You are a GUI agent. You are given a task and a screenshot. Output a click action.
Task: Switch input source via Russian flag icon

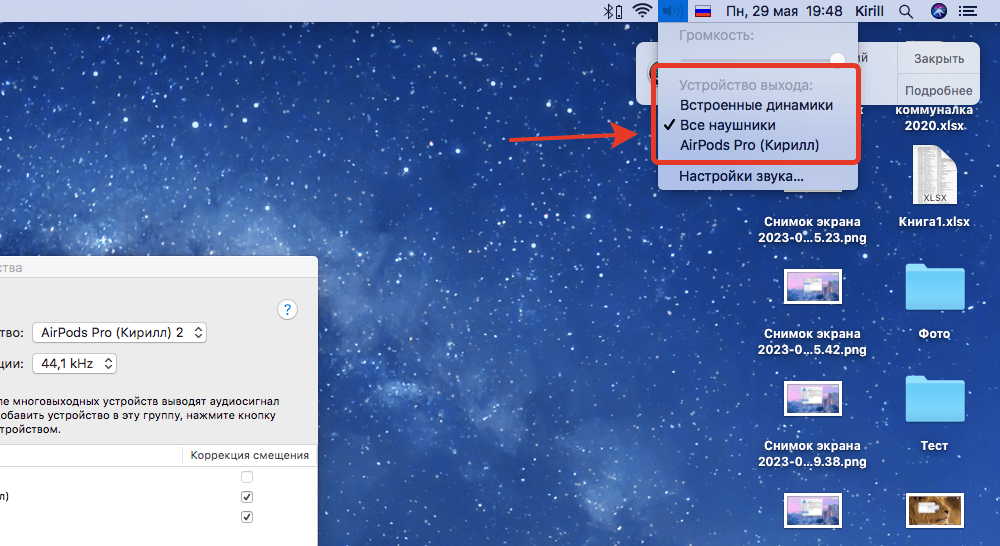[703, 12]
